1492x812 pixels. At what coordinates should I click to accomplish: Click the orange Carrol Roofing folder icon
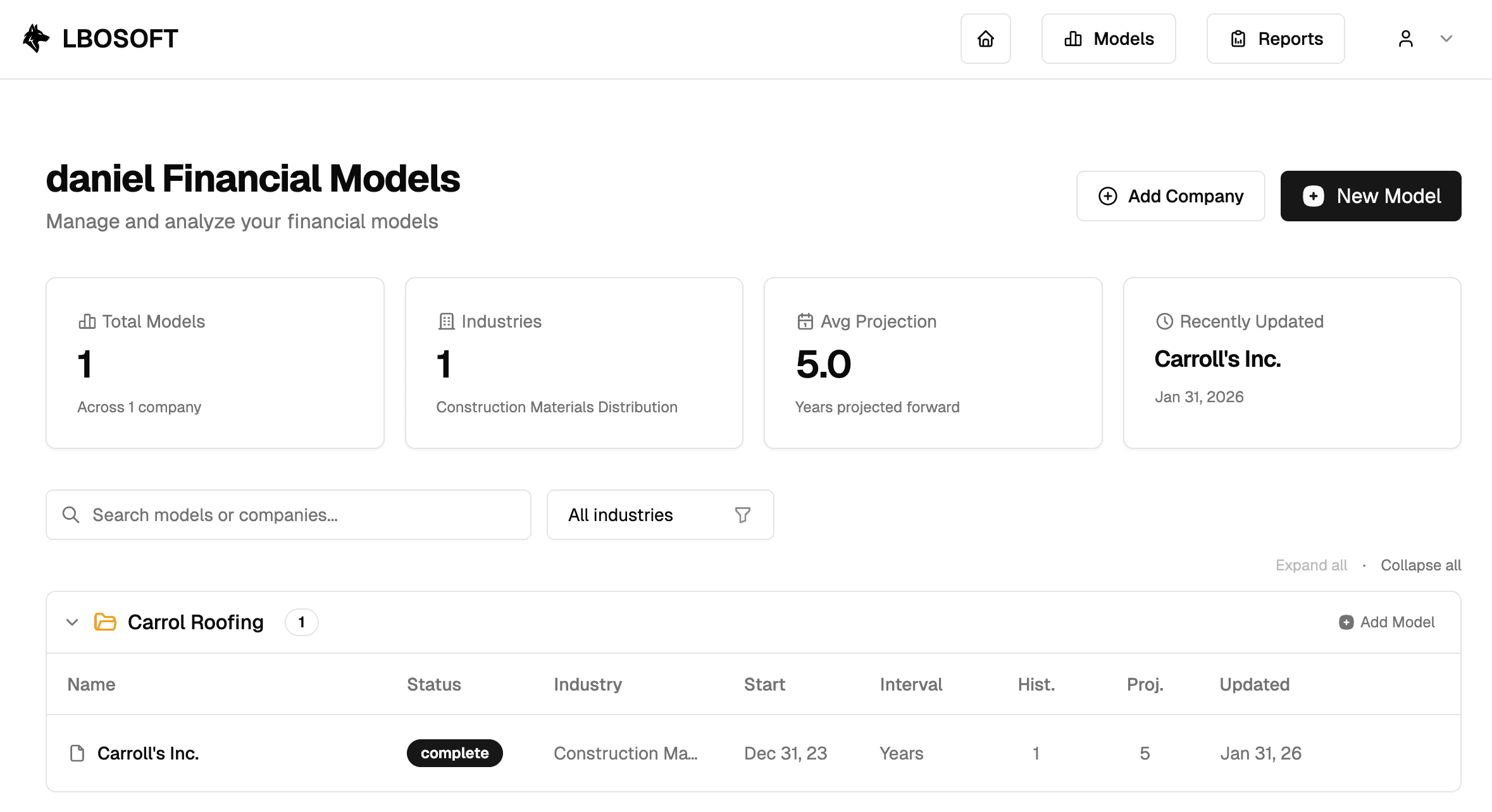pyautogui.click(x=105, y=622)
